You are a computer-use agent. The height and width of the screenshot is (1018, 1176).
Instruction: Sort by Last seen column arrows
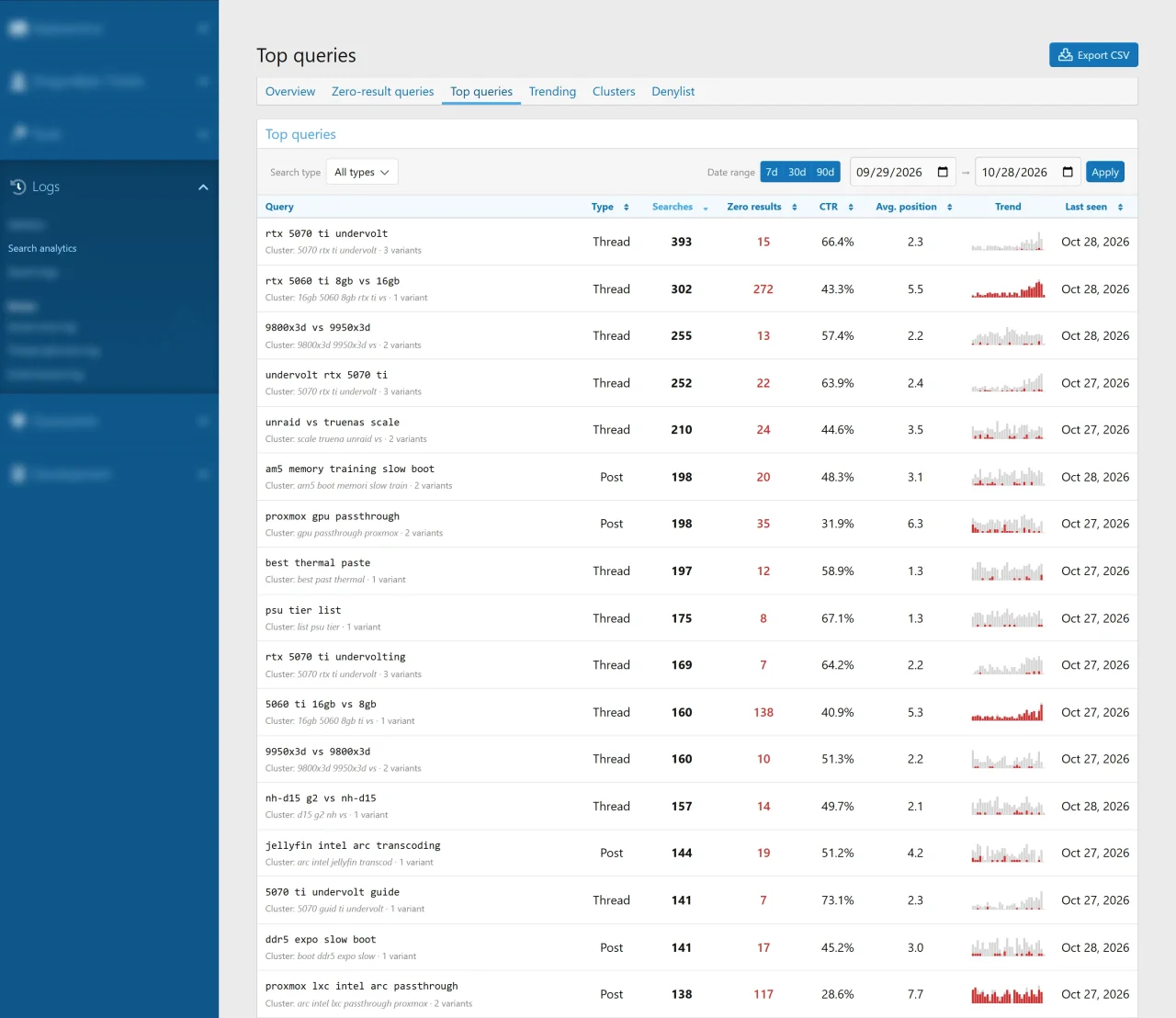[x=1121, y=208]
